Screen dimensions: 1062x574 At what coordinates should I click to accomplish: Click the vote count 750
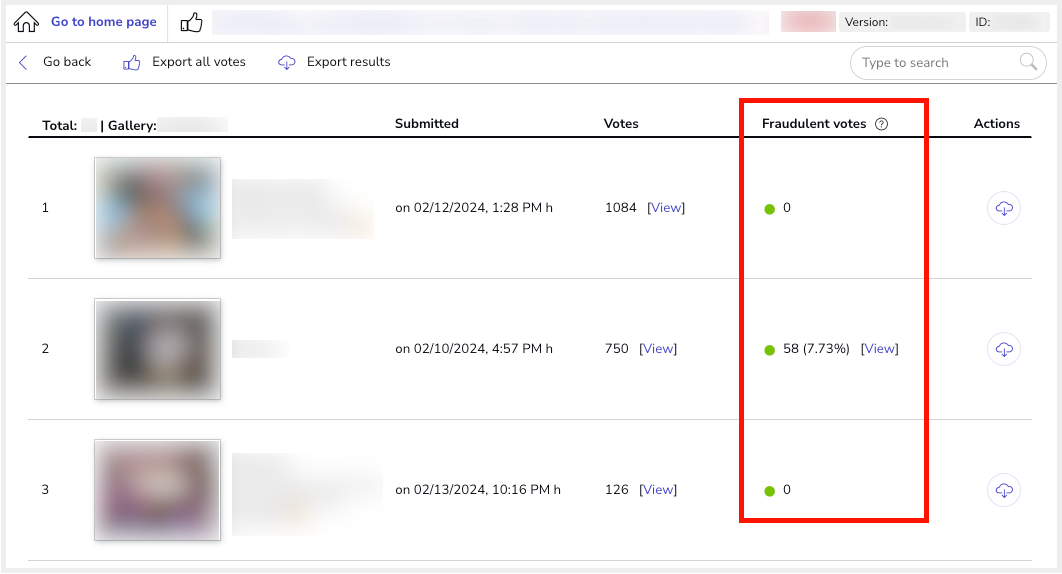[616, 349]
